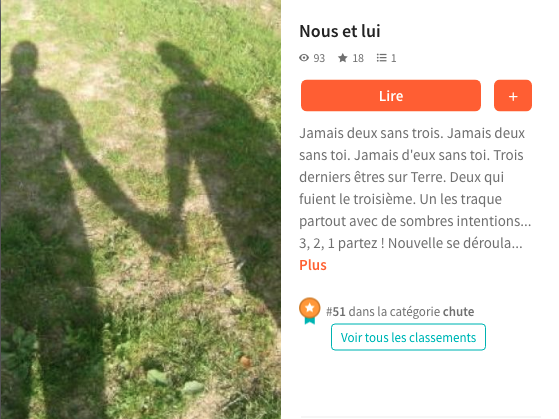
Task: Click the plus symbol inside orange button
Action: pyautogui.click(x=513, y=96)
